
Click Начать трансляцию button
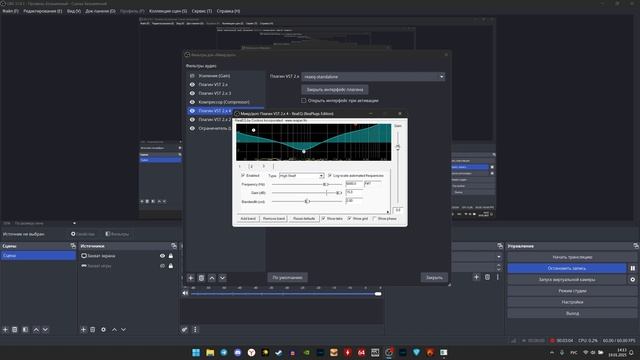tap(572, 257)
